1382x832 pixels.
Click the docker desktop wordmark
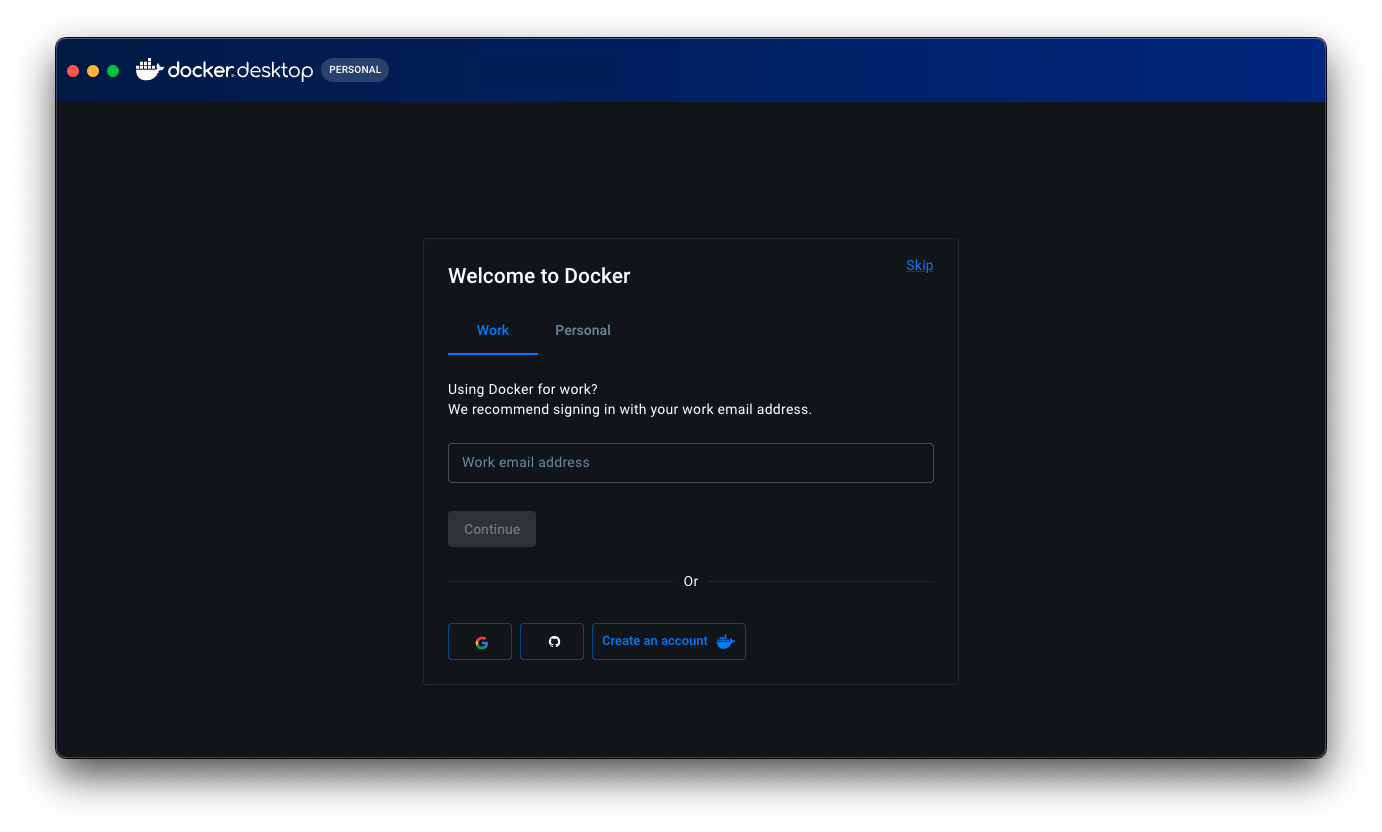pyautogui.click(x=240, y=70)
